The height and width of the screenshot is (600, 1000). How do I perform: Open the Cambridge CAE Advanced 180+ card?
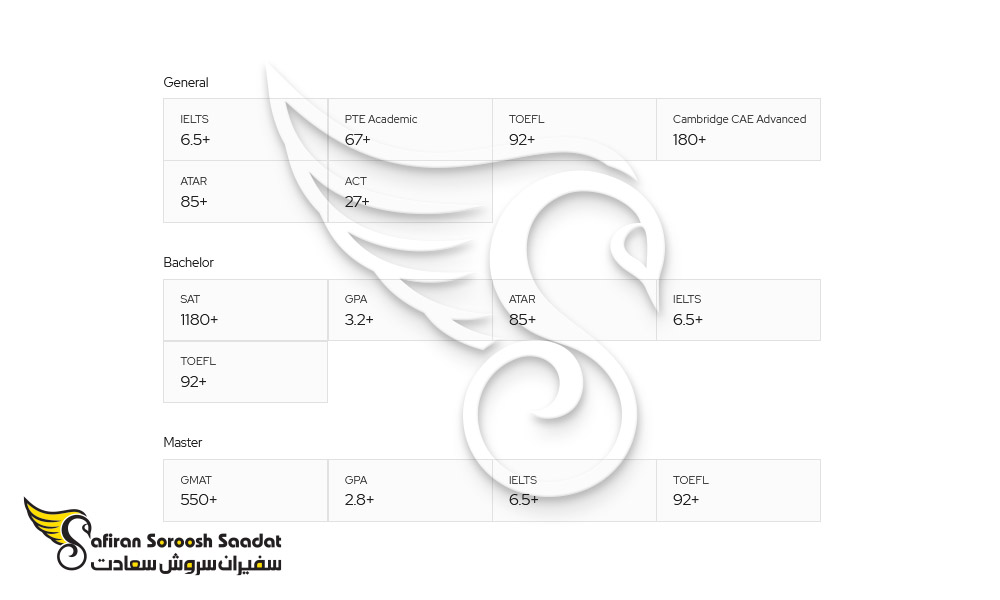[739, 129]
